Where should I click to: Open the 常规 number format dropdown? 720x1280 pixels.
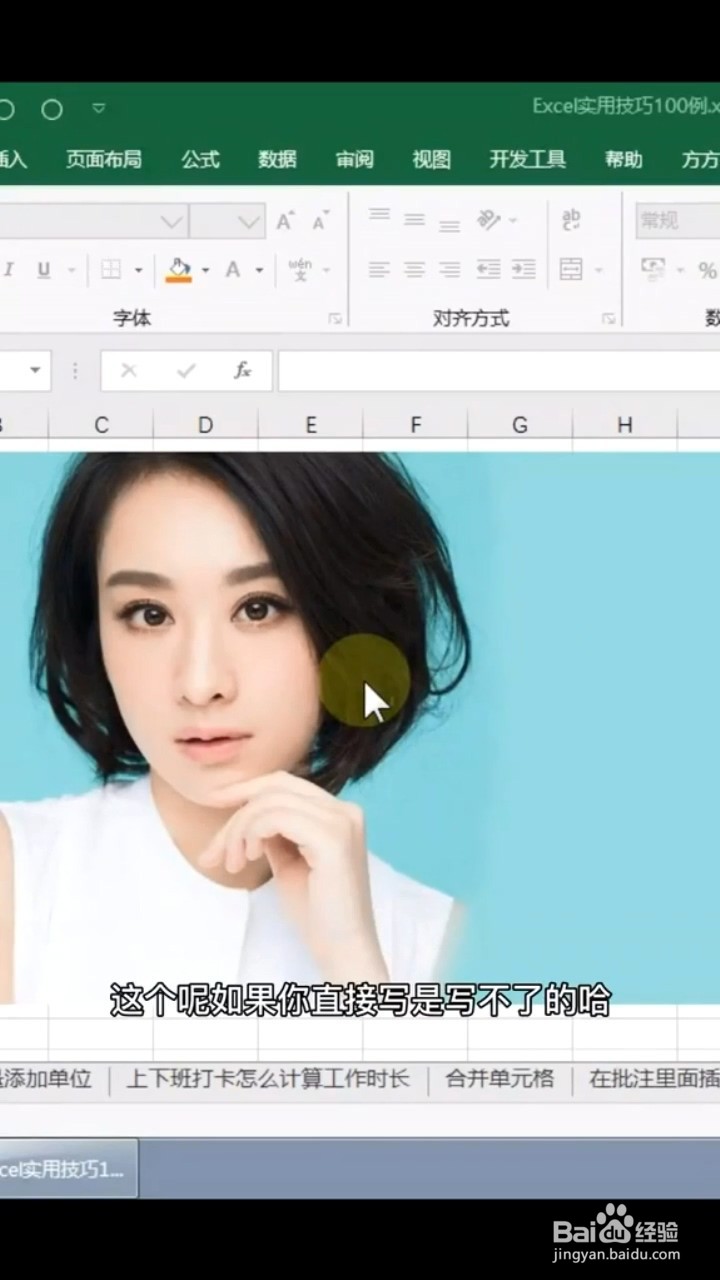[677, 221]
